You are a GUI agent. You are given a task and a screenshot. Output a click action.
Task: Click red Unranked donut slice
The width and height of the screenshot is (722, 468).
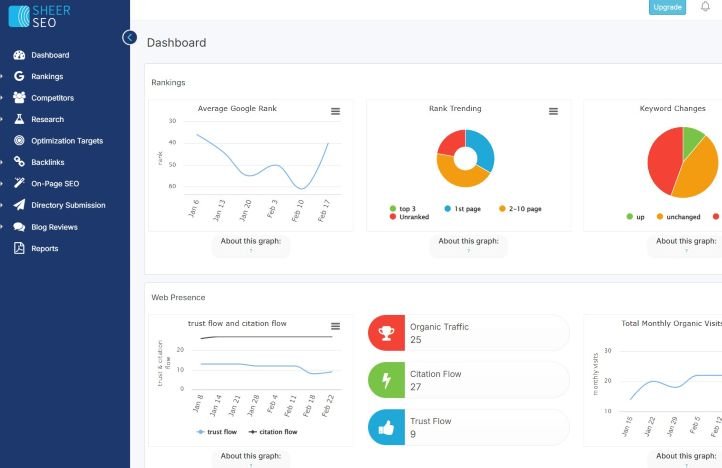(450, 142)
